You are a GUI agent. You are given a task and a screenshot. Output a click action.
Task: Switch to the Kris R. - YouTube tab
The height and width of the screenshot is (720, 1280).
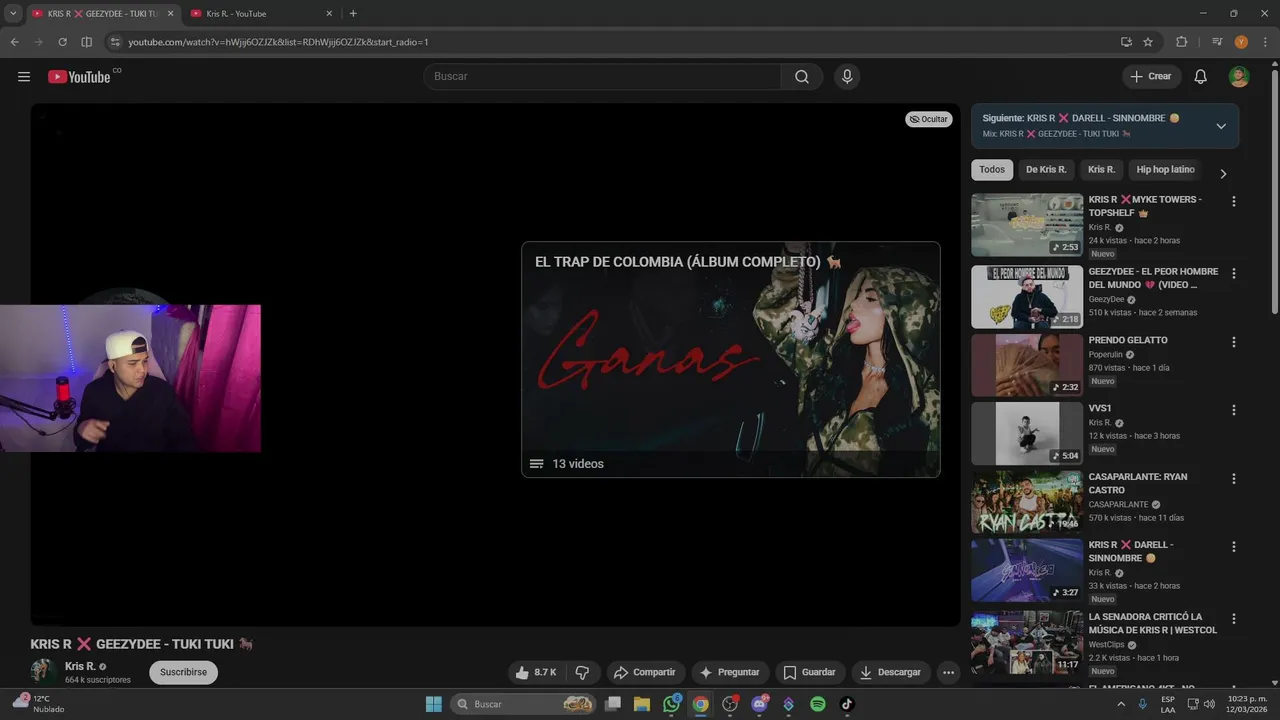(261, 13)
